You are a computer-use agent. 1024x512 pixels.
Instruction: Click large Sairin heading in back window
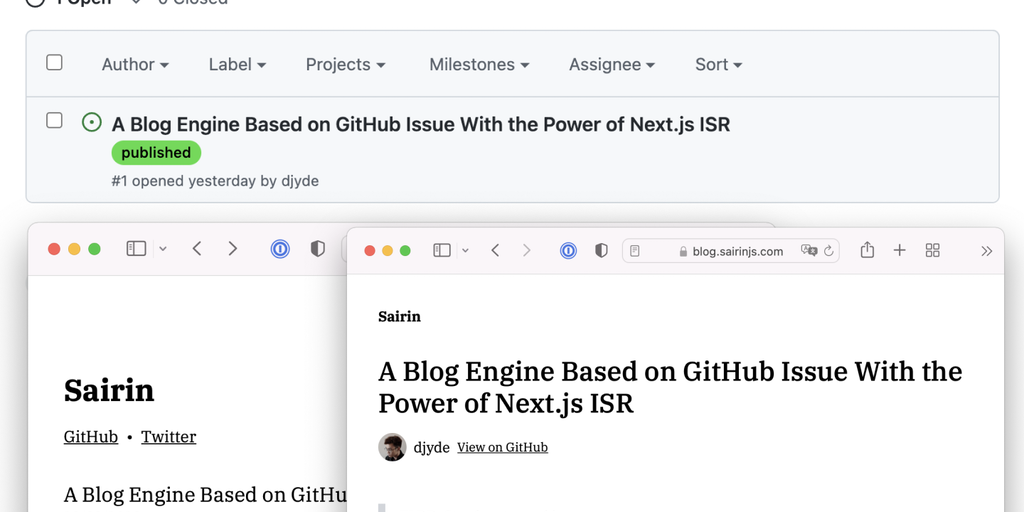(x=109, y=390)
